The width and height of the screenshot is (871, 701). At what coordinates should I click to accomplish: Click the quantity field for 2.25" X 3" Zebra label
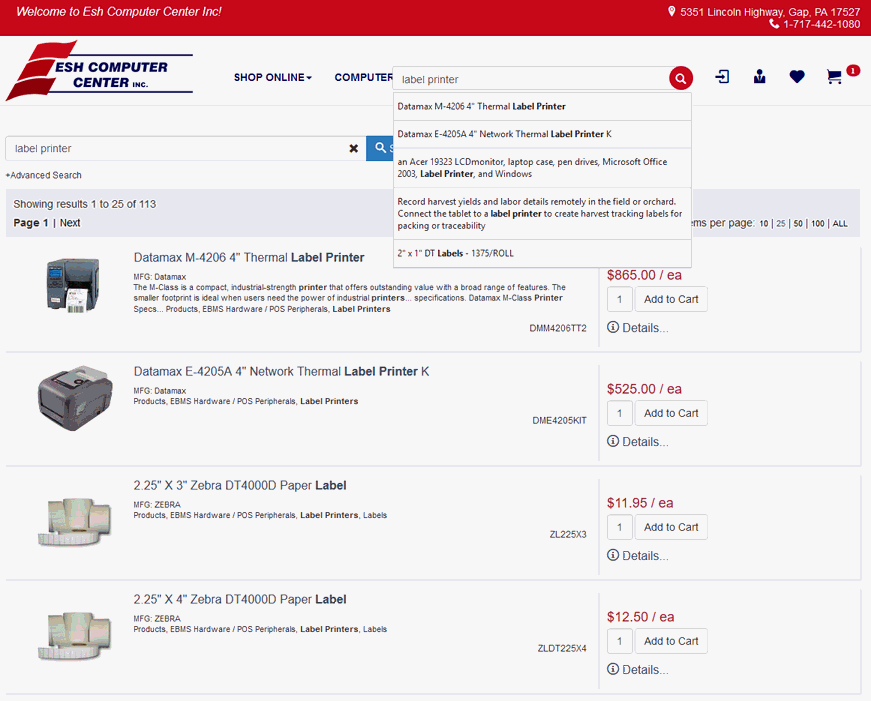[619, 527]
